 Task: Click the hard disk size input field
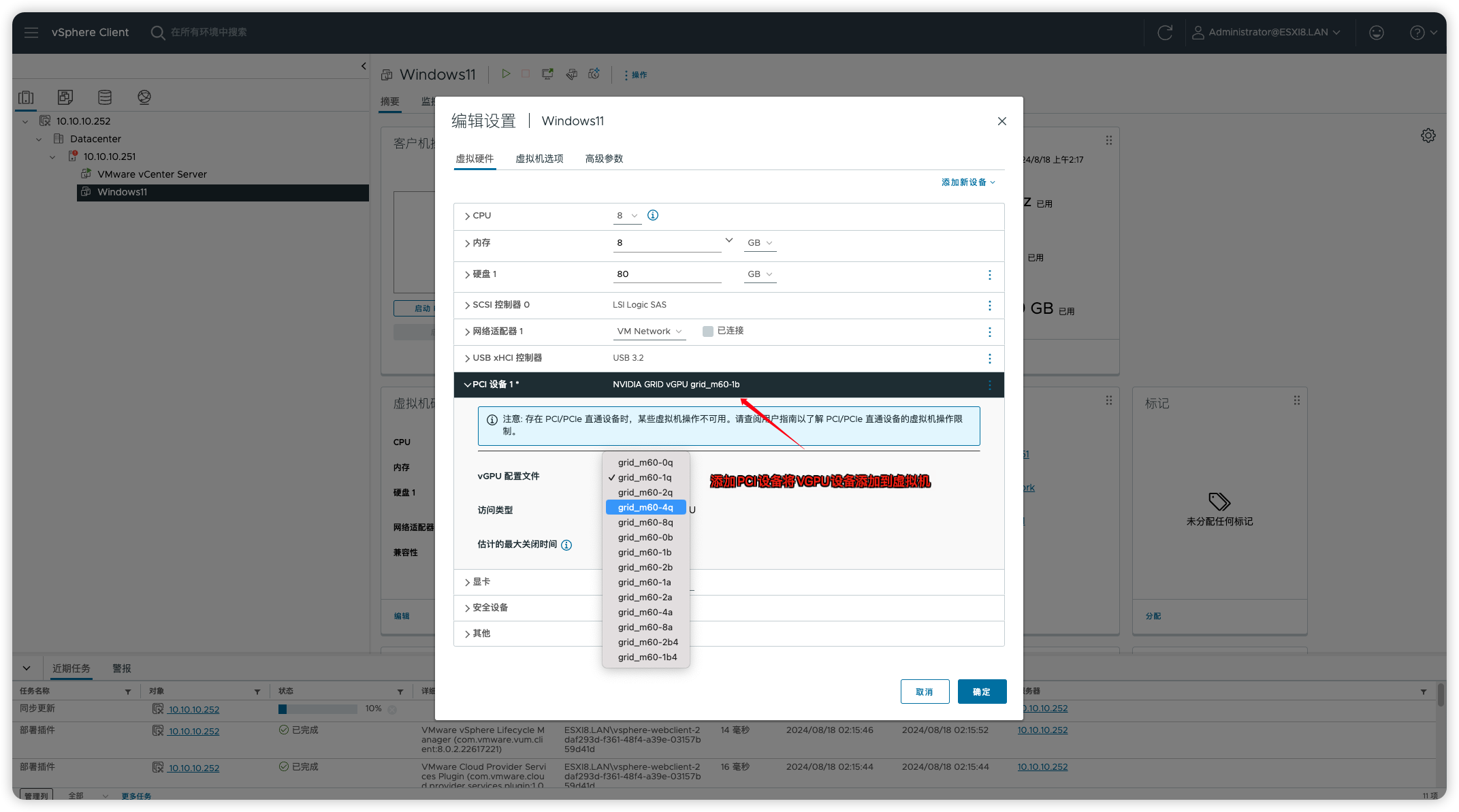pyautogui.click(x=667, y=274)
